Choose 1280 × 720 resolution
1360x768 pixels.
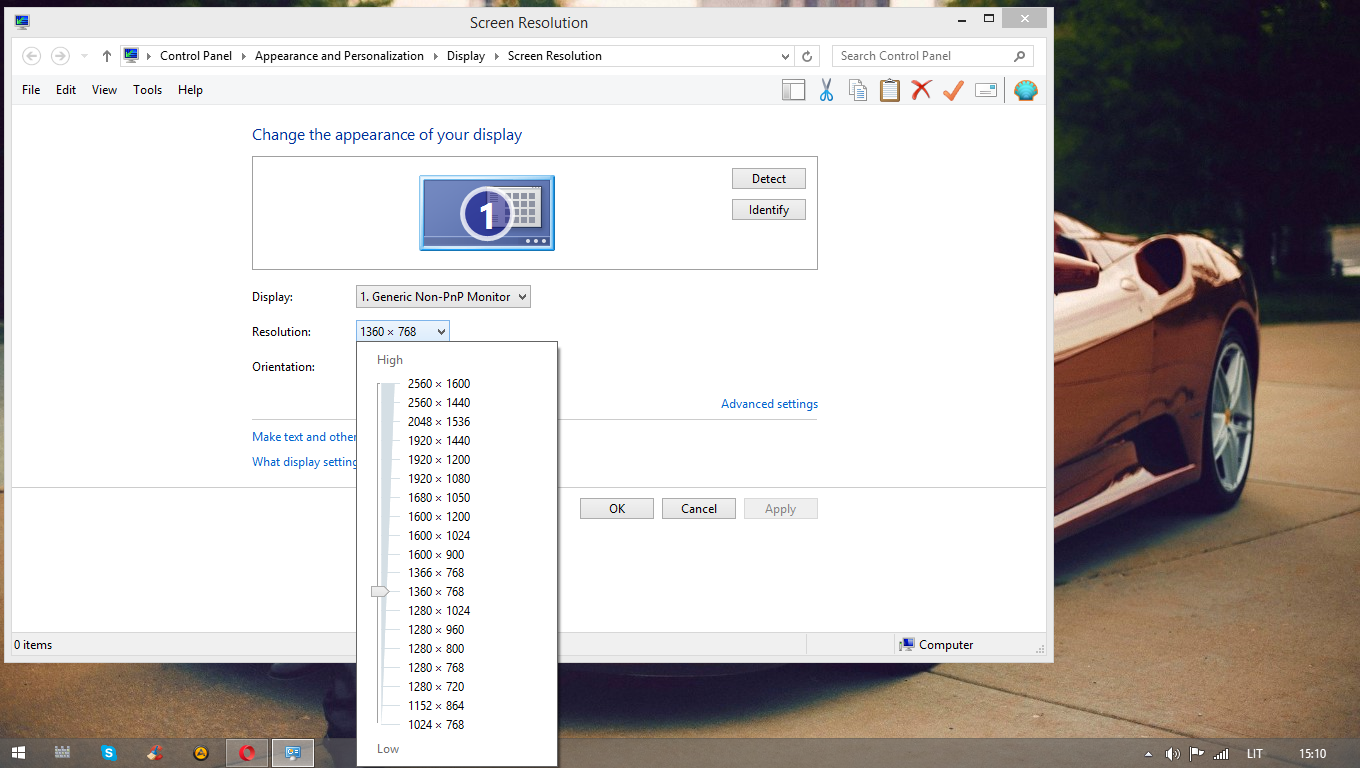tap(436, 687)
